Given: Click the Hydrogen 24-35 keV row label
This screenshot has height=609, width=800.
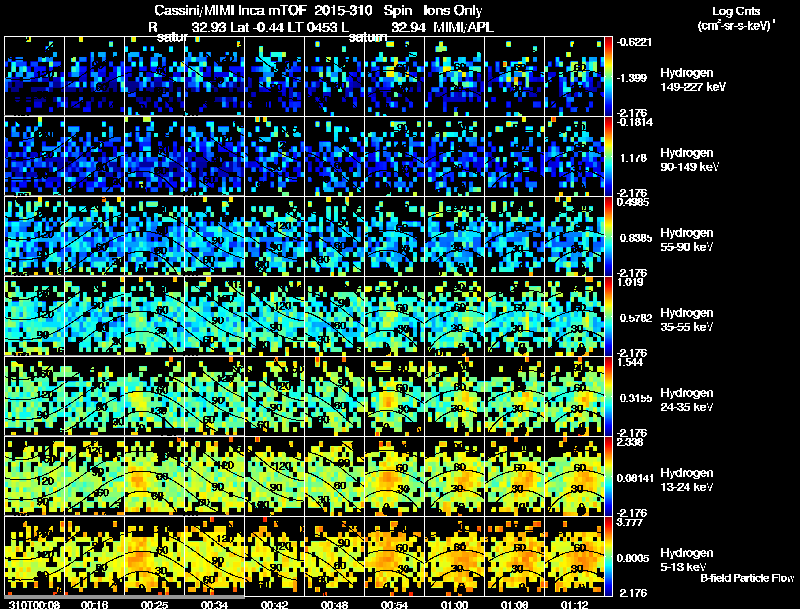Looking at the screenshot, I should [x=687, y=400].
